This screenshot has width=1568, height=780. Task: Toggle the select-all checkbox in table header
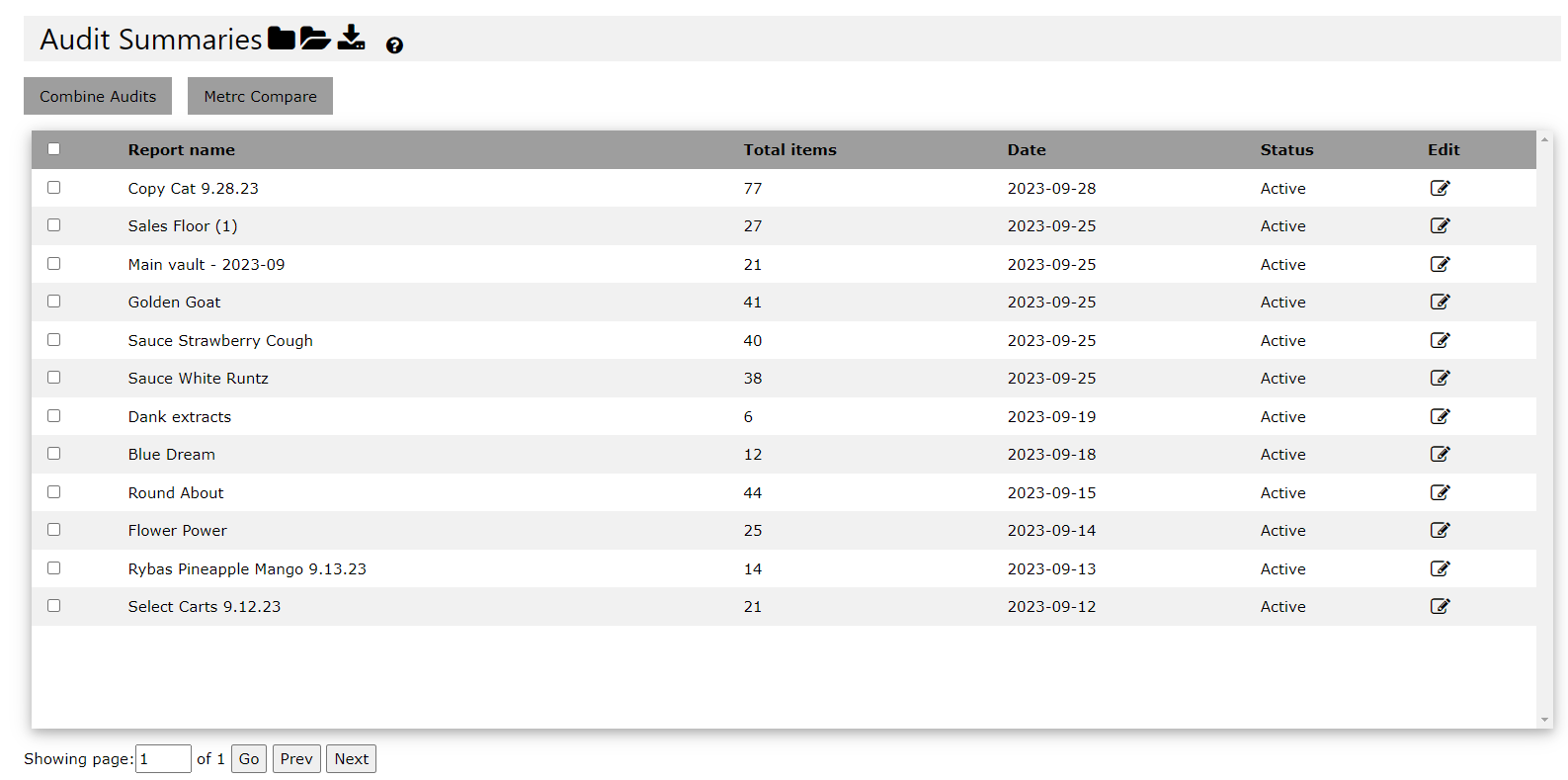[54, 149]
